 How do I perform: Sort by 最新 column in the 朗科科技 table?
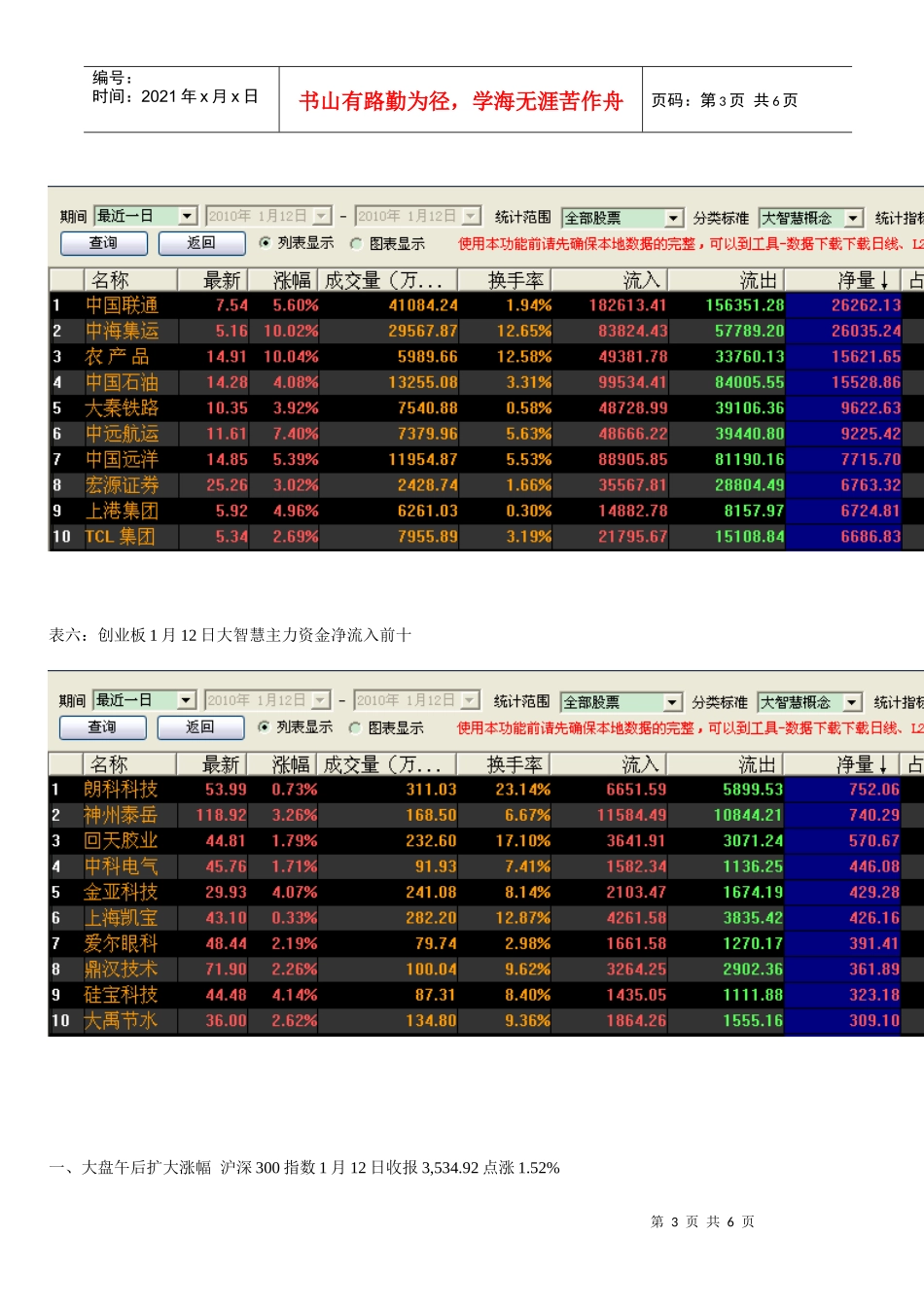pyautogui.click(x=213, y=764)
